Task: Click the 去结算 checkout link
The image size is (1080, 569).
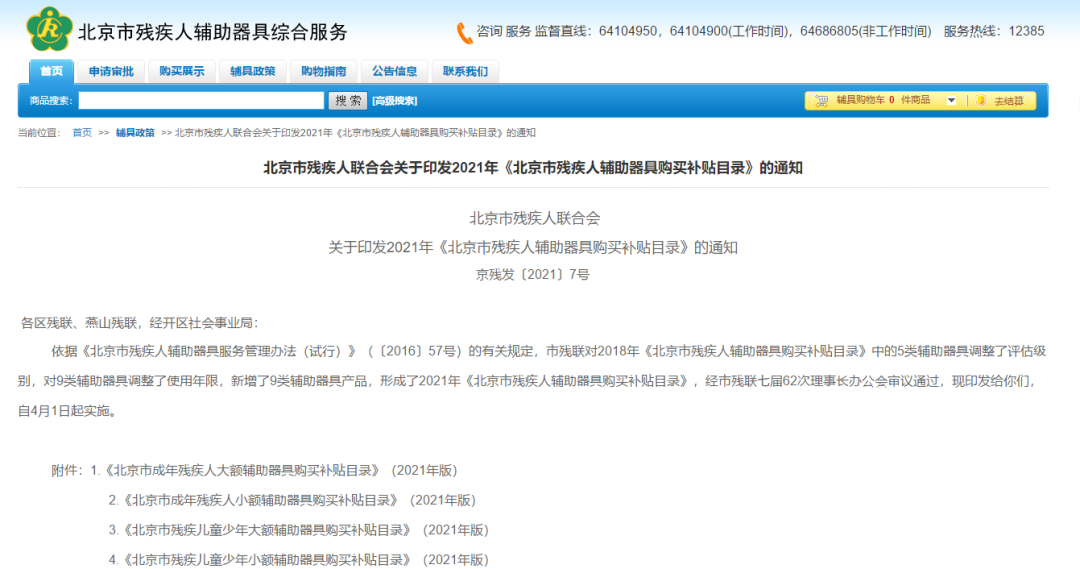Action: 1008,101
